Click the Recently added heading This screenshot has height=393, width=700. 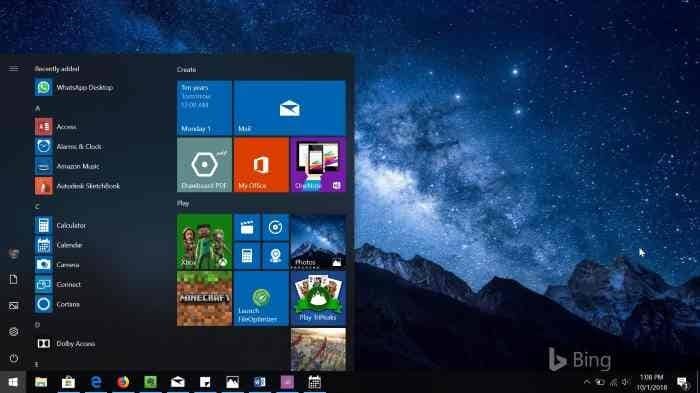tap(57, 69)
